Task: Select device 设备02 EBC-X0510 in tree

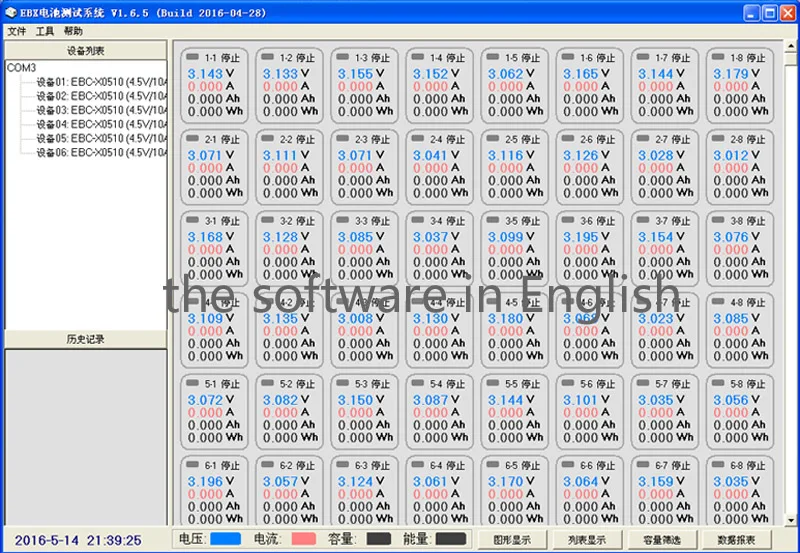Action: [x=102, y=96]
